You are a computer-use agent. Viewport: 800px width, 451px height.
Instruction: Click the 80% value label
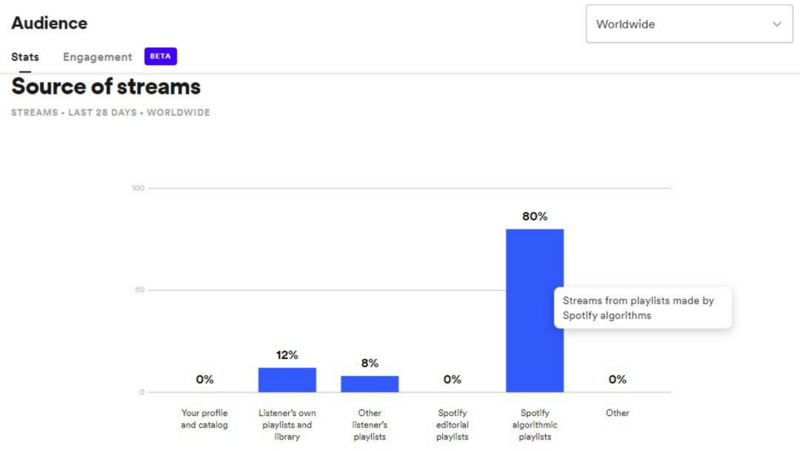pos(535,216)
